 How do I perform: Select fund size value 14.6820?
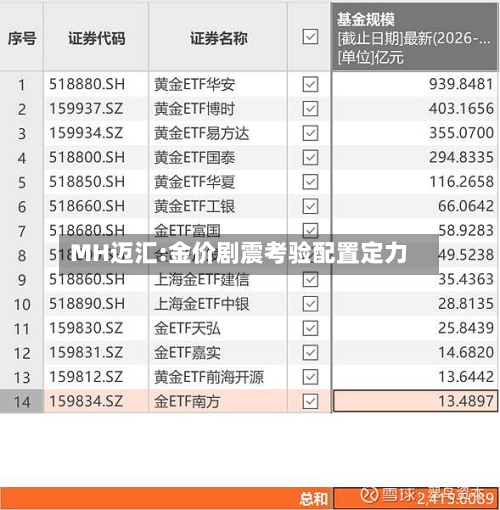click(466, 352)
